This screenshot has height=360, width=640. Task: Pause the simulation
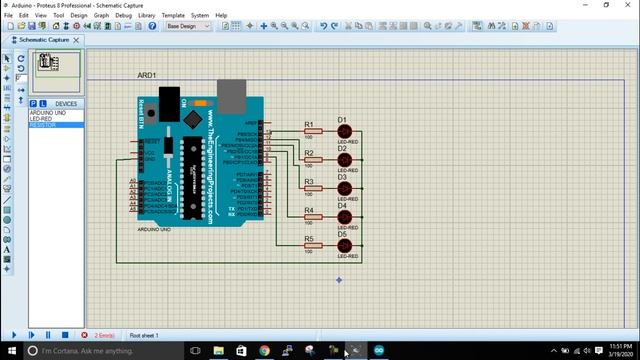48,335
